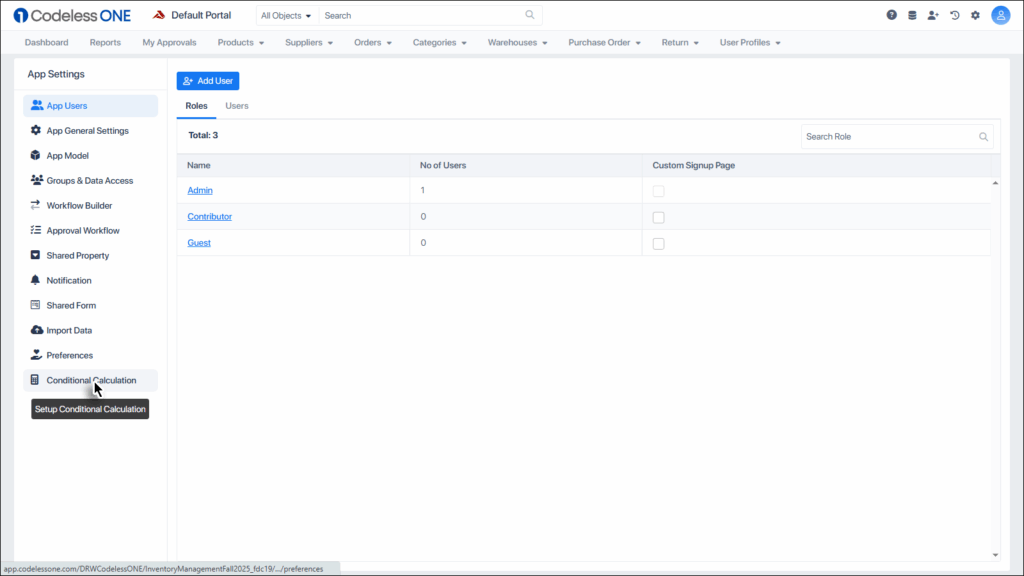Check Custom Signup Page for Guest role

pos(658,242)
